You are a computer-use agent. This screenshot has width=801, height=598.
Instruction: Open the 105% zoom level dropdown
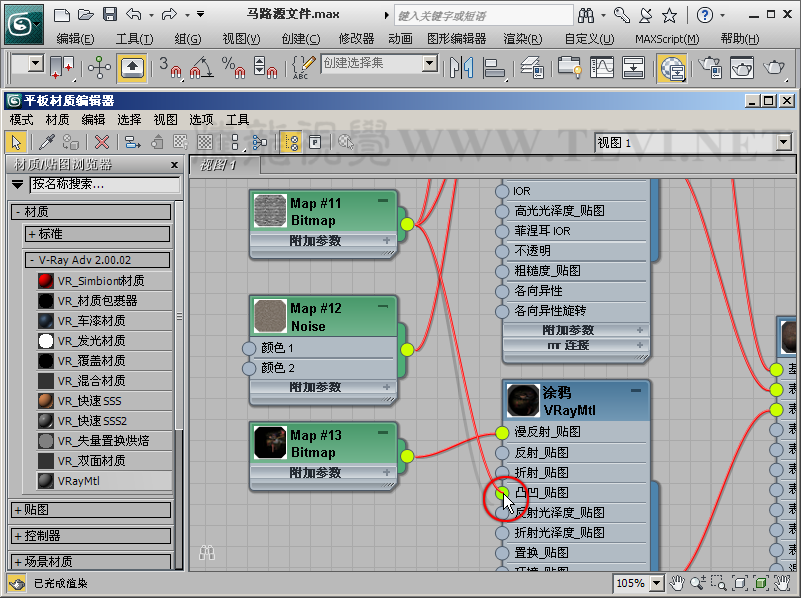pos(656,583)
